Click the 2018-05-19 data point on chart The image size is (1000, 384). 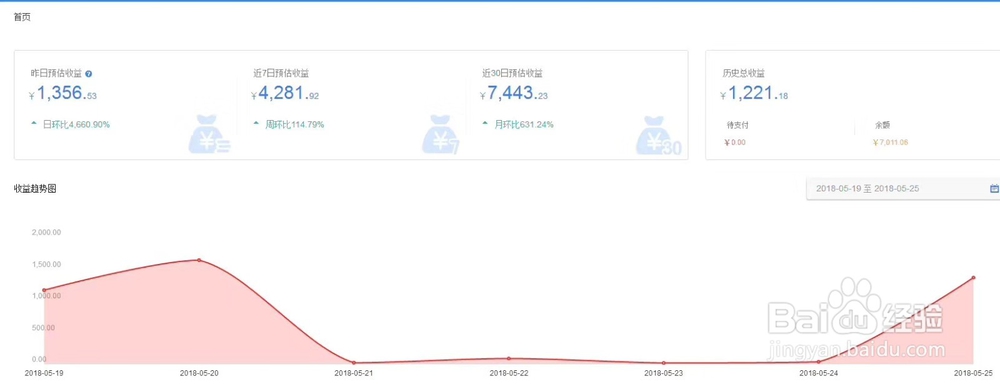click(44, 290)
